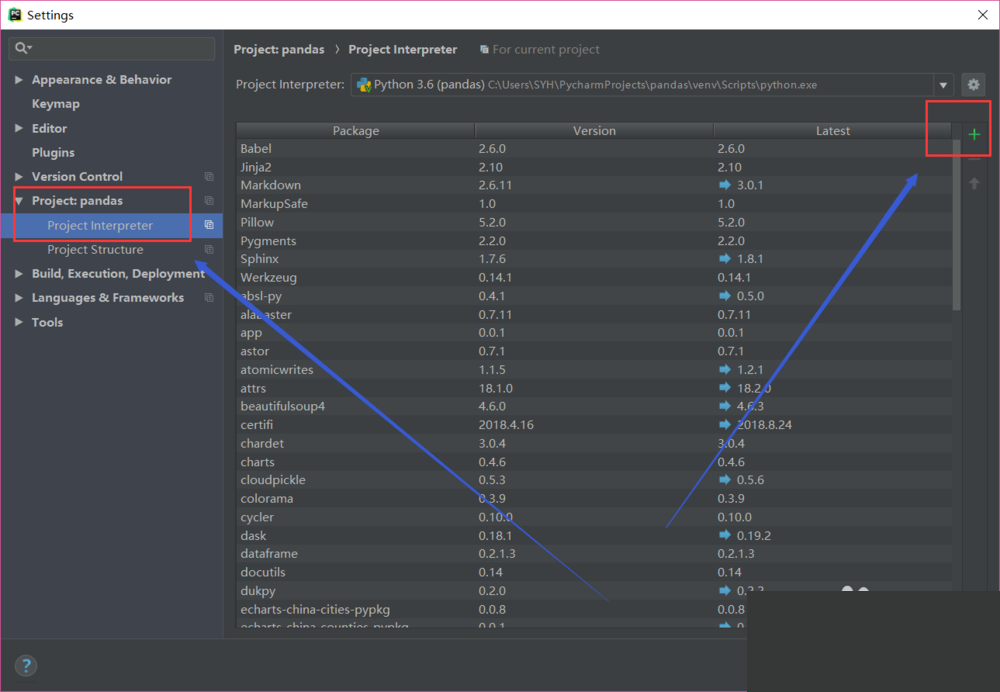Click the app package row
The height and width of the screenshot is (692, 1000).
pyautogui.click(x=594, y=332)
